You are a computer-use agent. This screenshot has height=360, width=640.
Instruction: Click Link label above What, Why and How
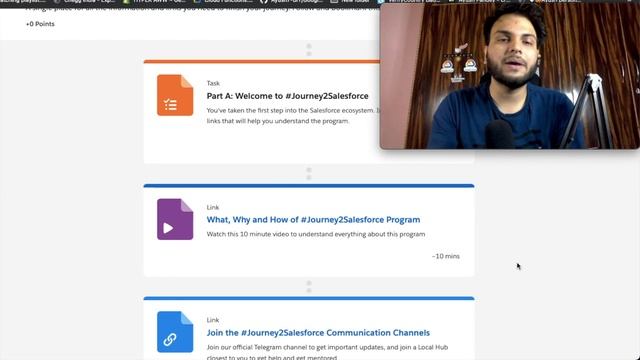pos(213,207)
